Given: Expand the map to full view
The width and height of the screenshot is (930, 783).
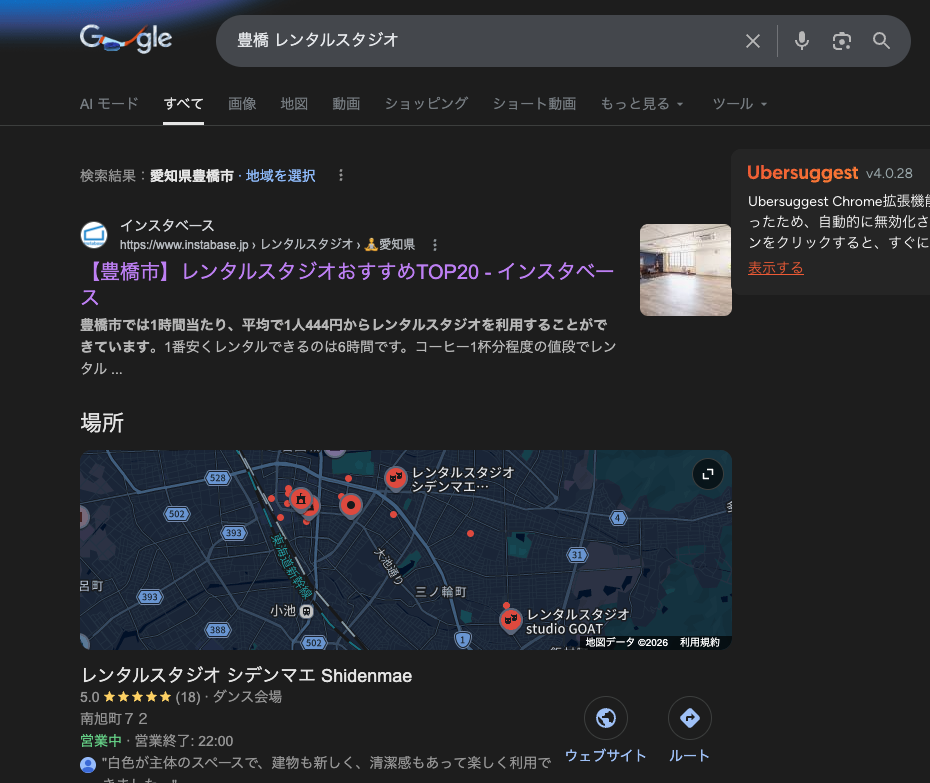Looking at the screenshot, I should tap(707, 475).
